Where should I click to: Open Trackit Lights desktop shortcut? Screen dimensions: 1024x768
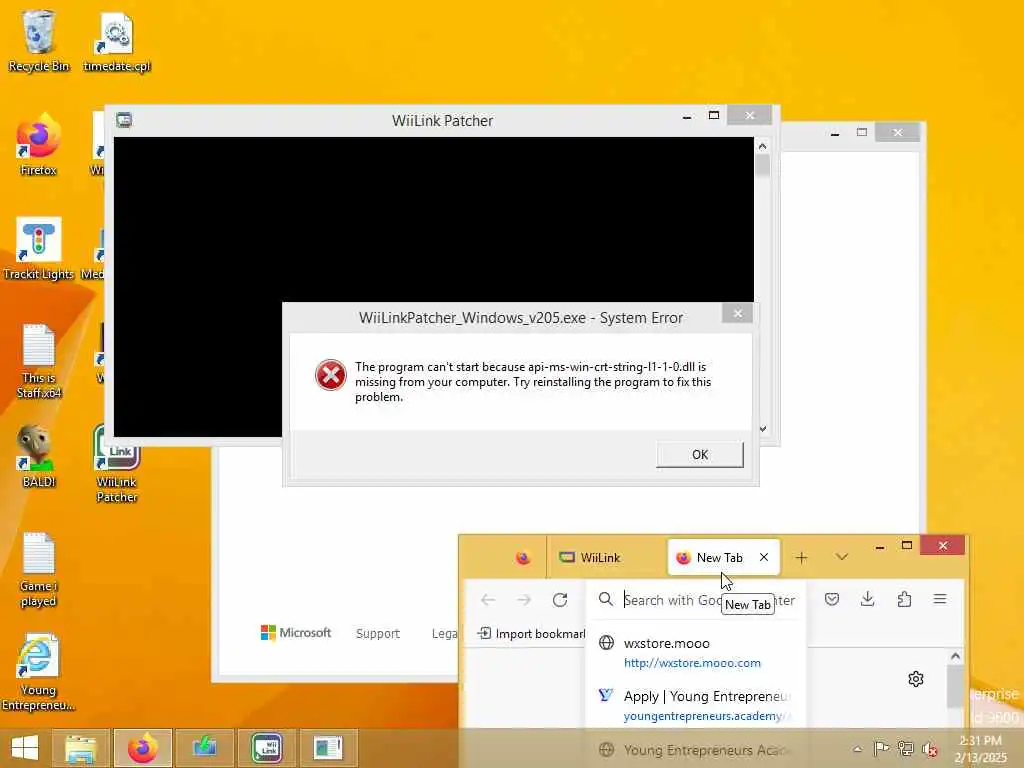39,249
